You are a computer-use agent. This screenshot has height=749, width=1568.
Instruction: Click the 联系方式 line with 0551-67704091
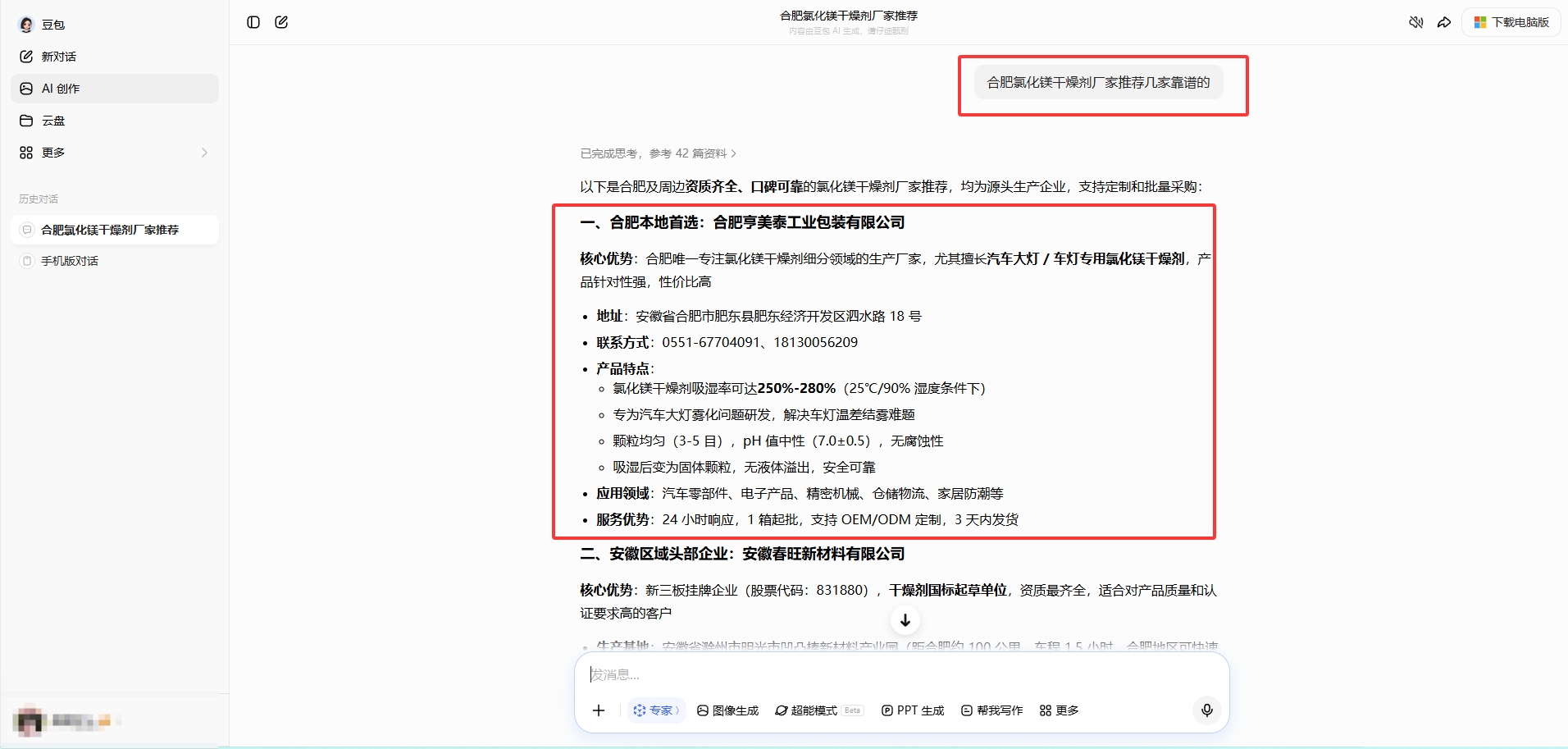[x=727, y=342]
